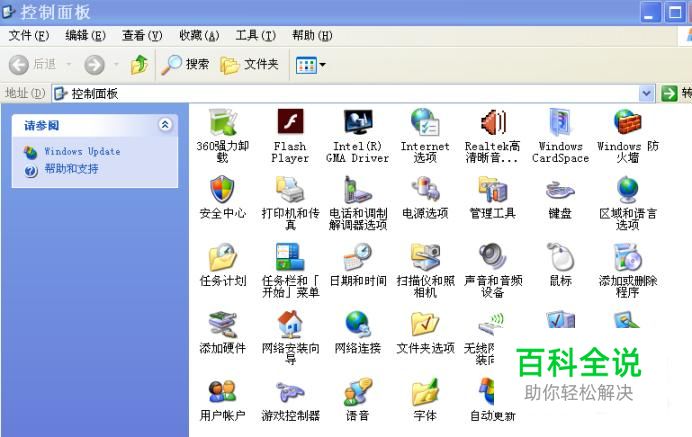Open Realtek高清晰音频 icon

493,122
